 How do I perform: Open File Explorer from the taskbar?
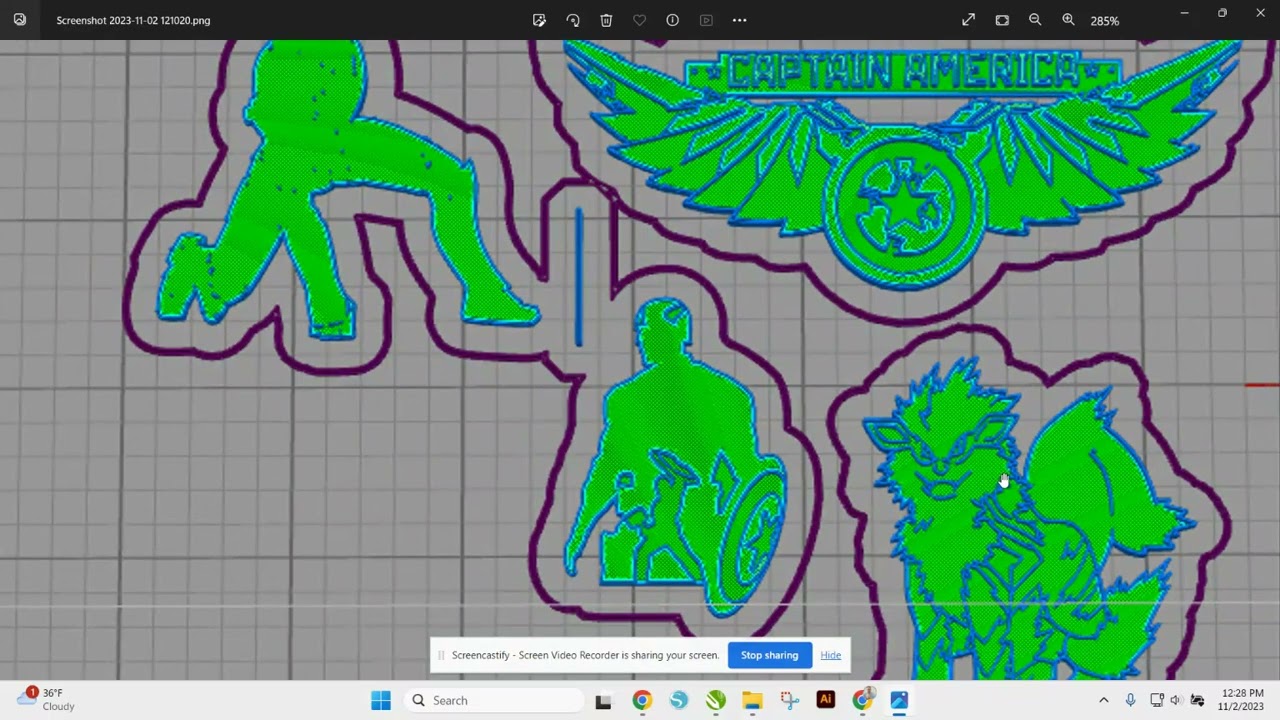point(752,700)
